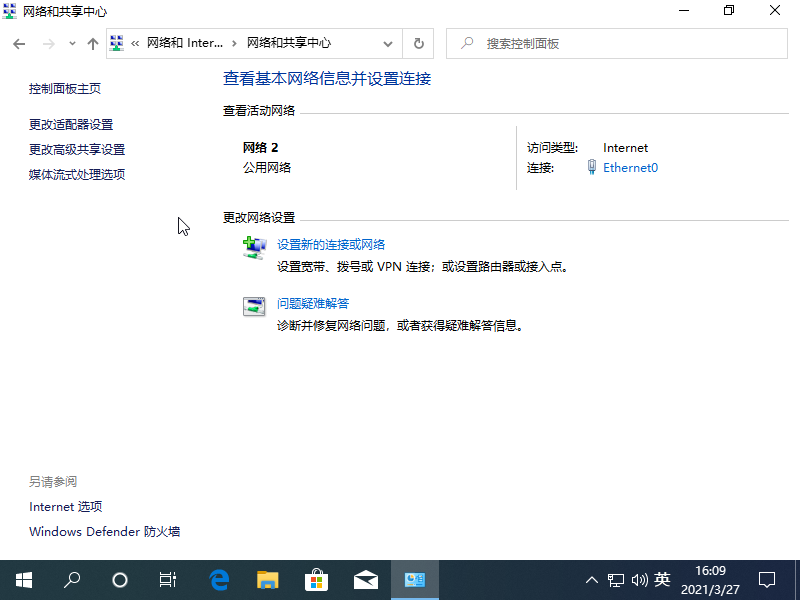The width and height of the screenshot is (800, 600).
Task: Click the troubleshoot problems icon
Action: [x=254, y=306]
